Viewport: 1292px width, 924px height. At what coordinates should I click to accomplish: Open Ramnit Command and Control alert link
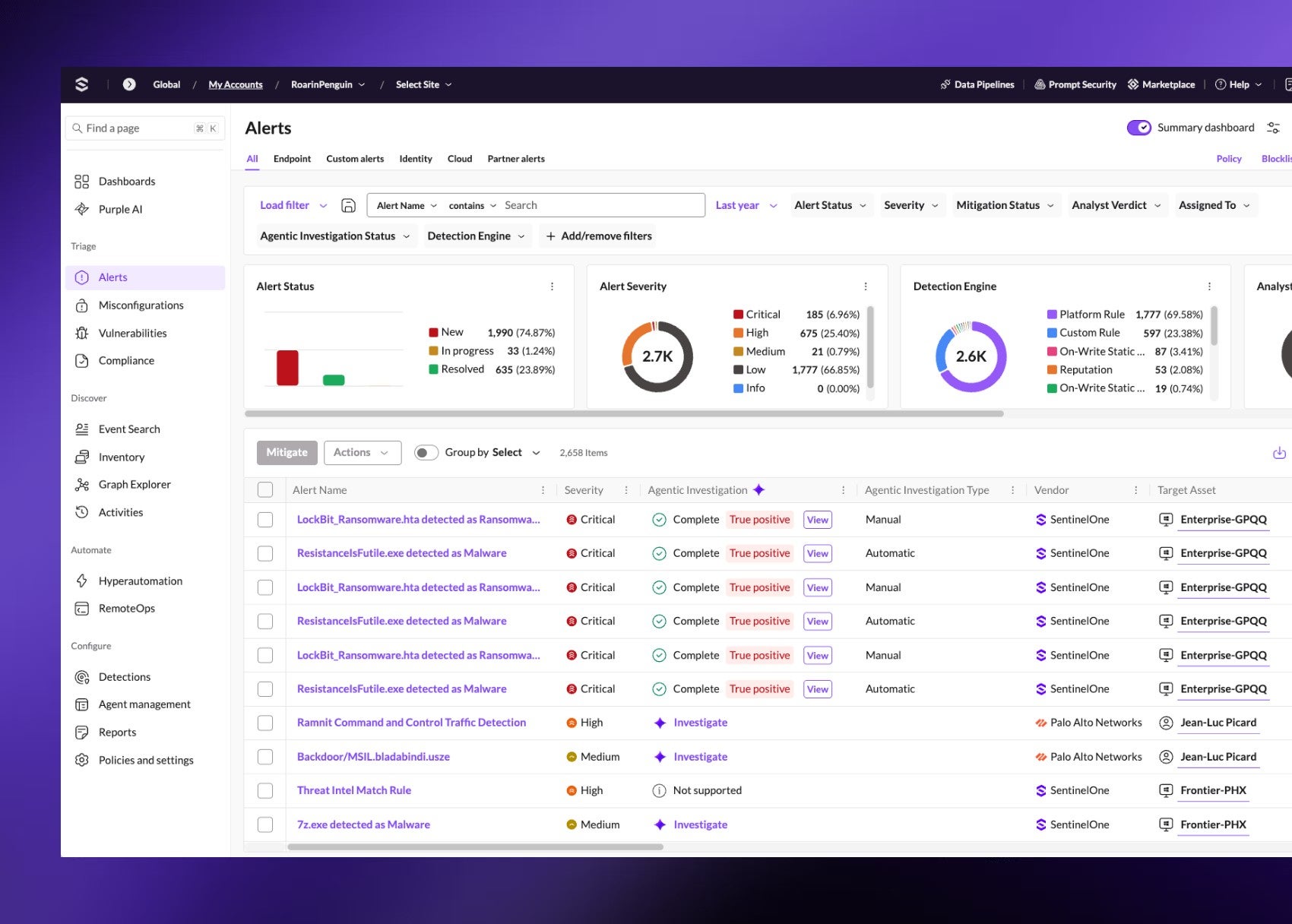(x=411, y=723)
